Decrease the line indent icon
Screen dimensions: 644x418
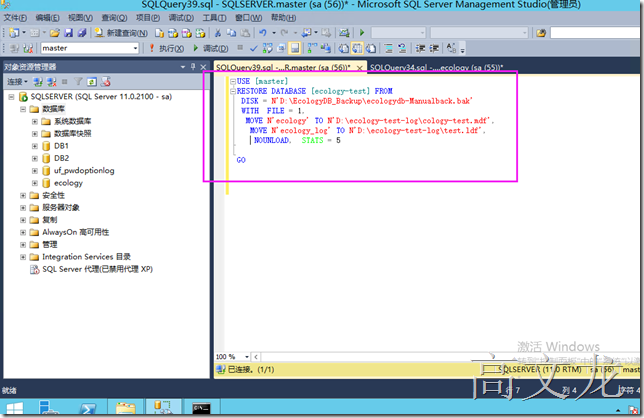coord(420,48)
